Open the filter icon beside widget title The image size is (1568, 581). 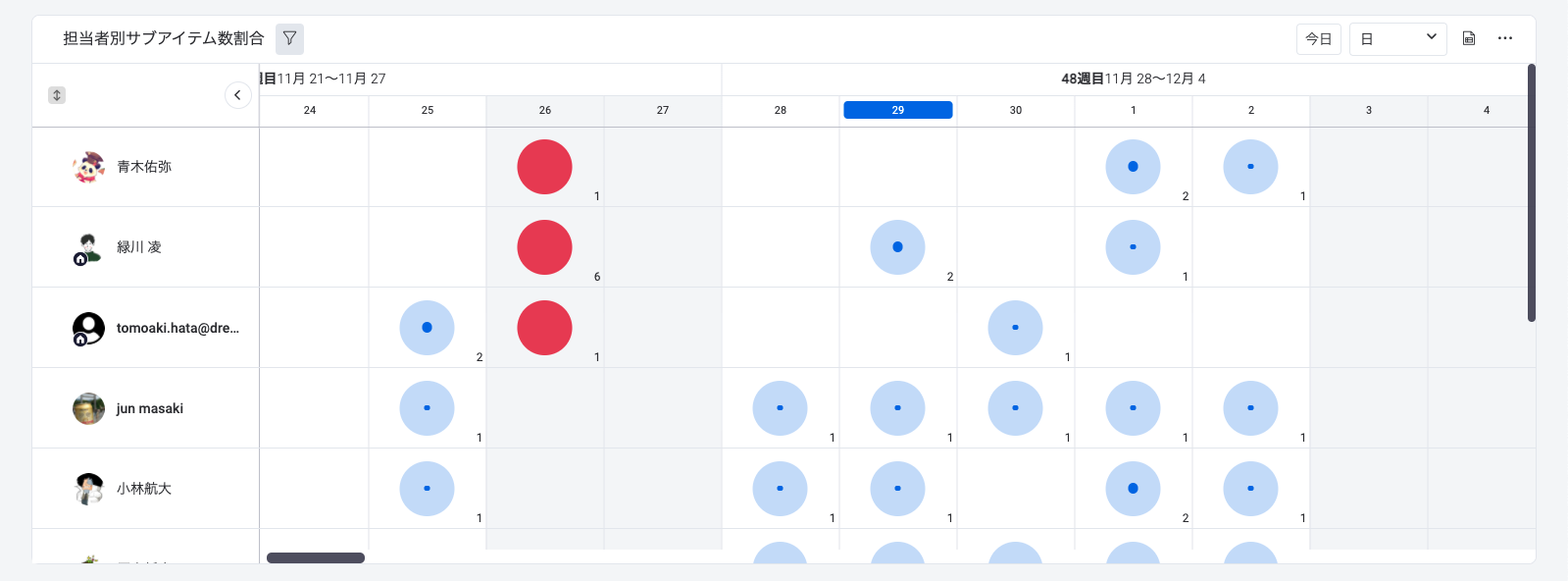click(289, 38)
